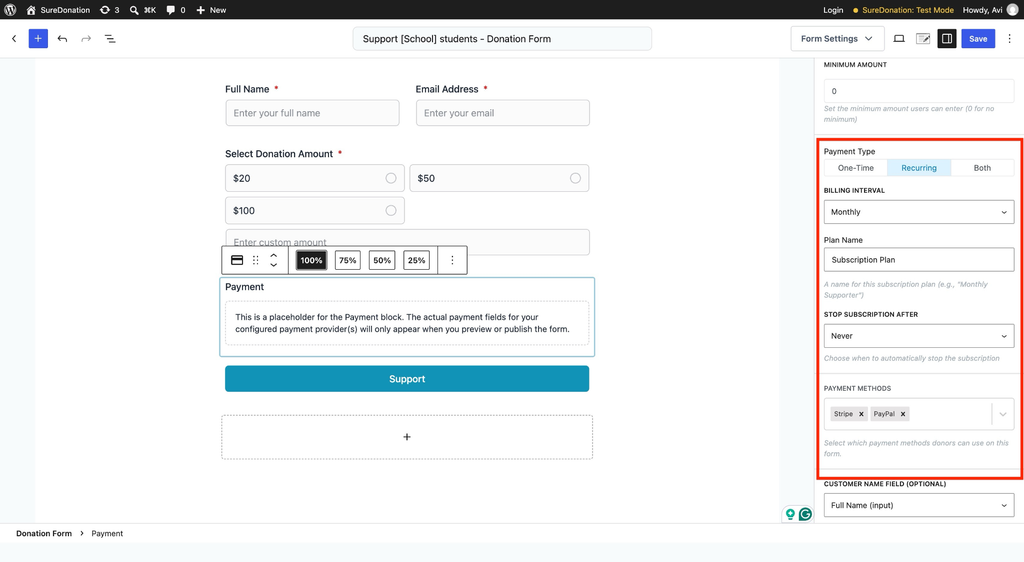Image resolution: width=1024 pixels, height=562 pixels.
Task: Click the Select Donation Amount label
Action: point(279,154)
